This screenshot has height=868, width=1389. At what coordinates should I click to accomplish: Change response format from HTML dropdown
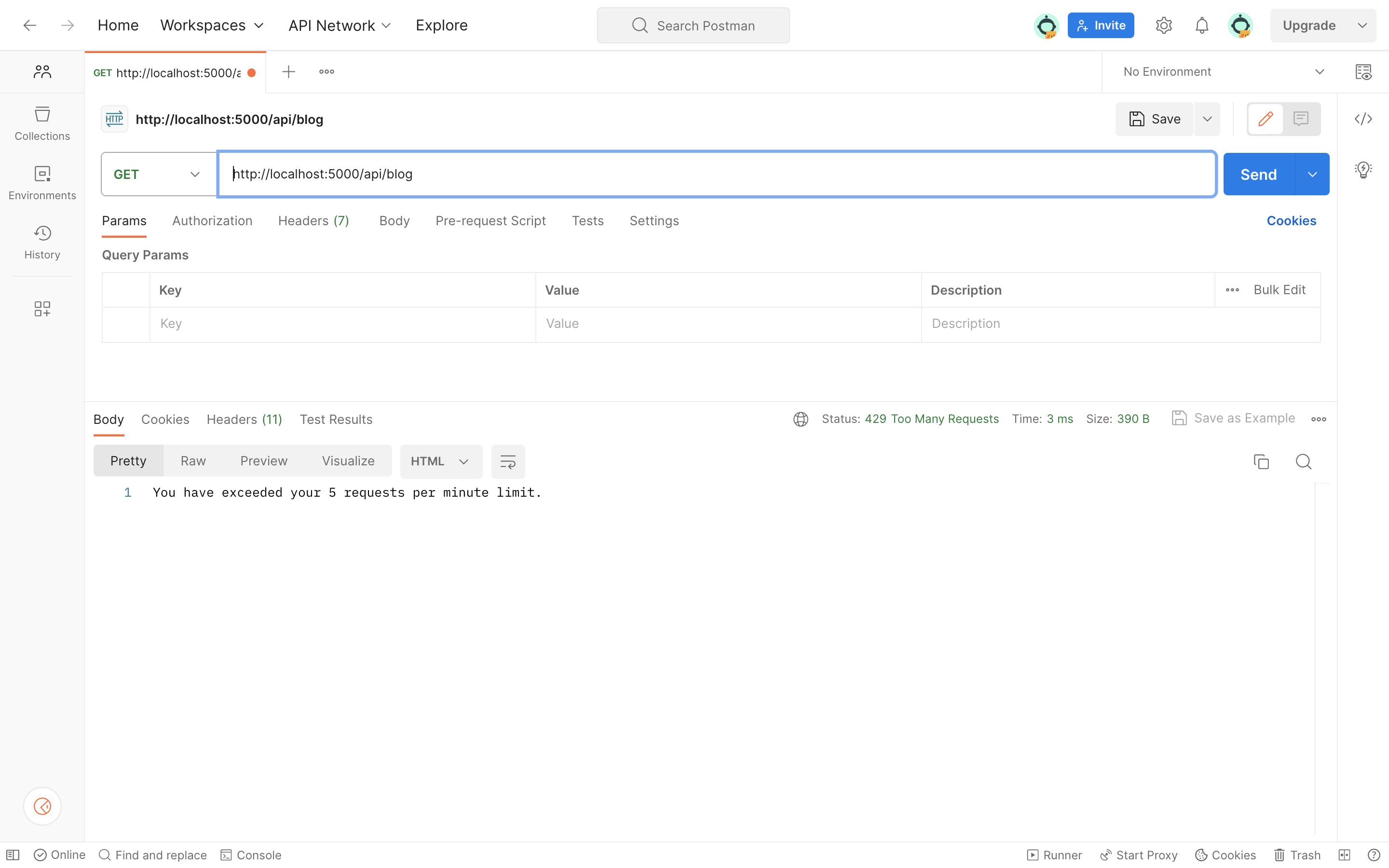pyautogui.click(x=441, y=461)
